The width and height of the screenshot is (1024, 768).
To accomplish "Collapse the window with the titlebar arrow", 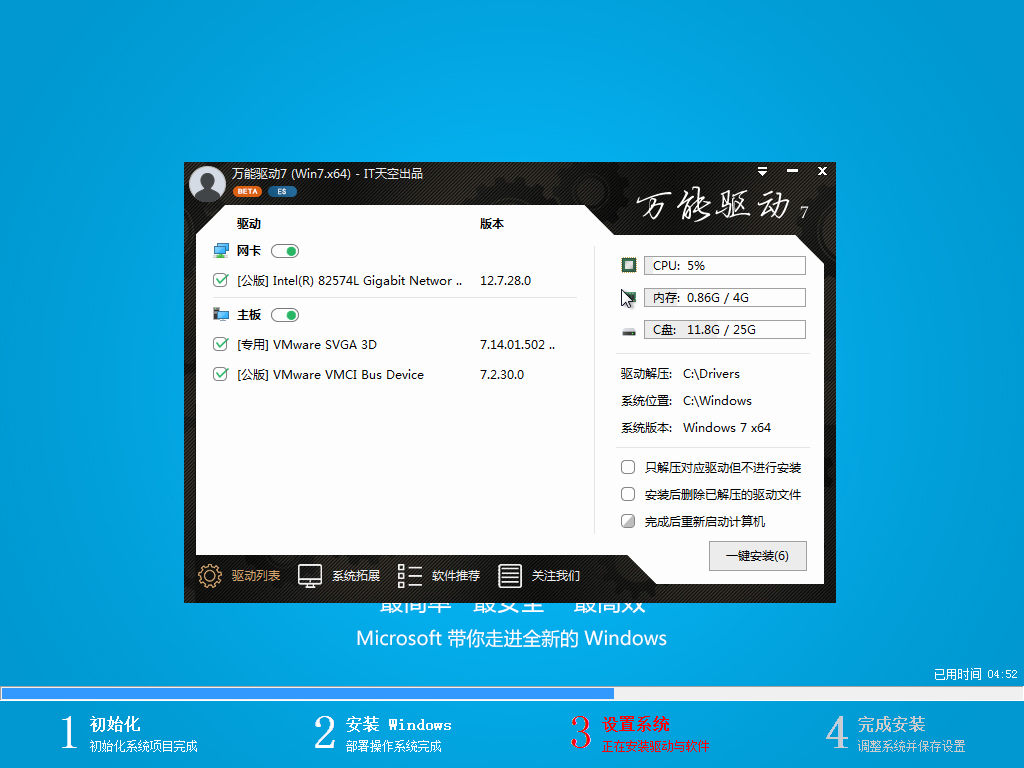I will coord(762,171).
